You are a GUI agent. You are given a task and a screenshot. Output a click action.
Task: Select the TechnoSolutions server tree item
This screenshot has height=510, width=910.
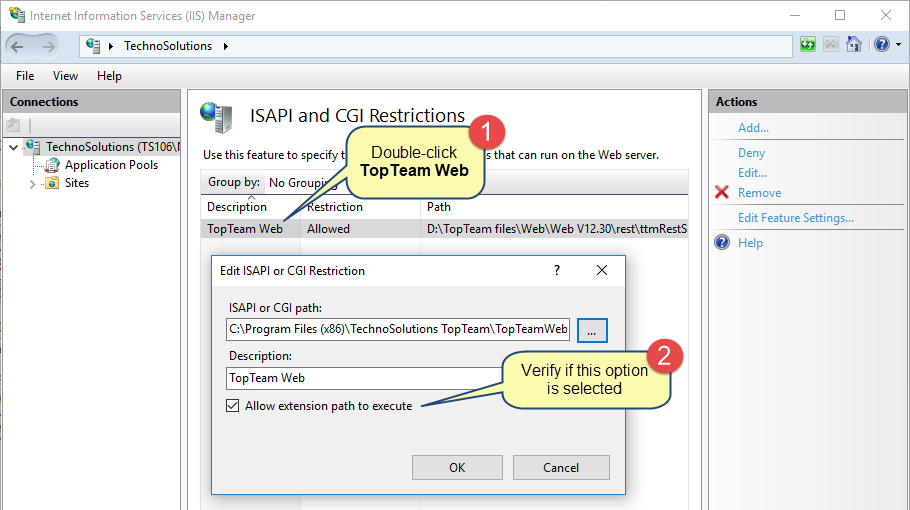[112, 147]
